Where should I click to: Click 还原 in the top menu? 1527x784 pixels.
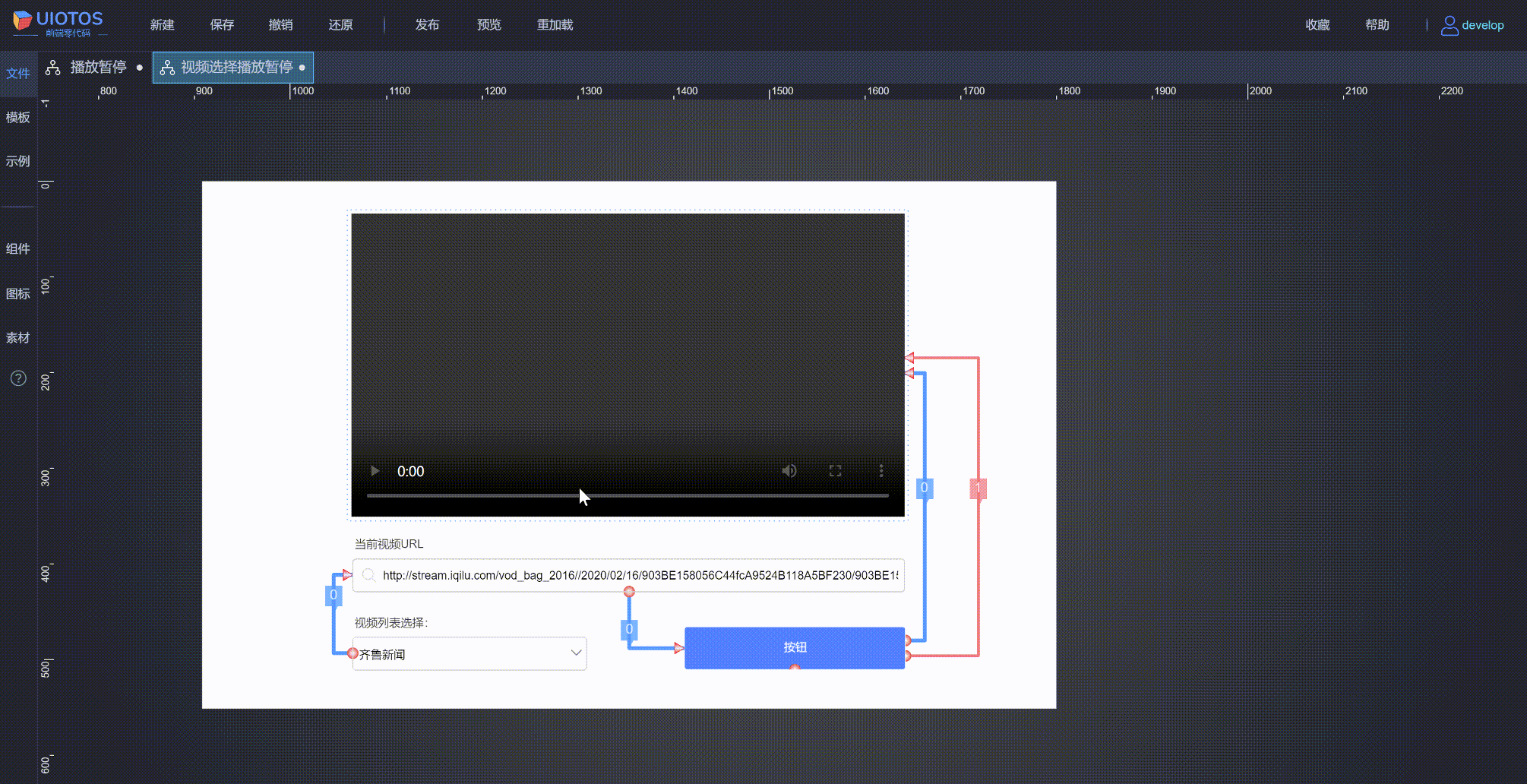[340, 25]
